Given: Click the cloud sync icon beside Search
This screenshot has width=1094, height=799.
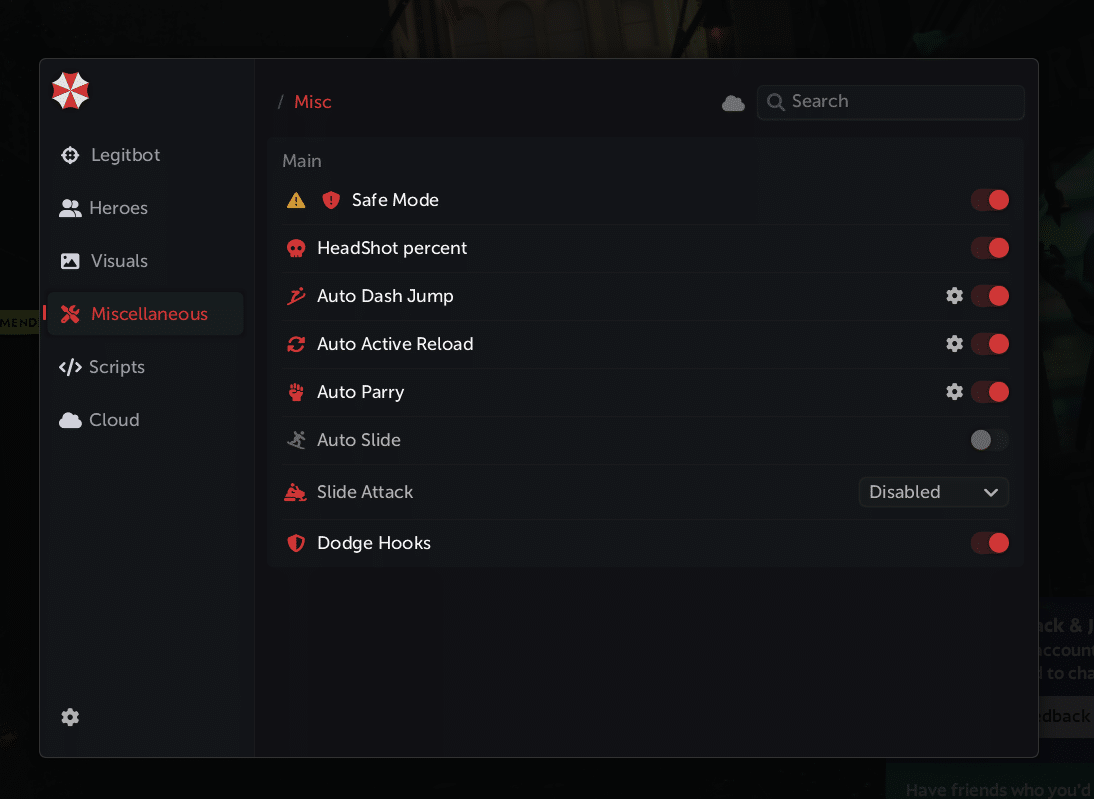Looking at the screenshot, I should click(733, 103).
